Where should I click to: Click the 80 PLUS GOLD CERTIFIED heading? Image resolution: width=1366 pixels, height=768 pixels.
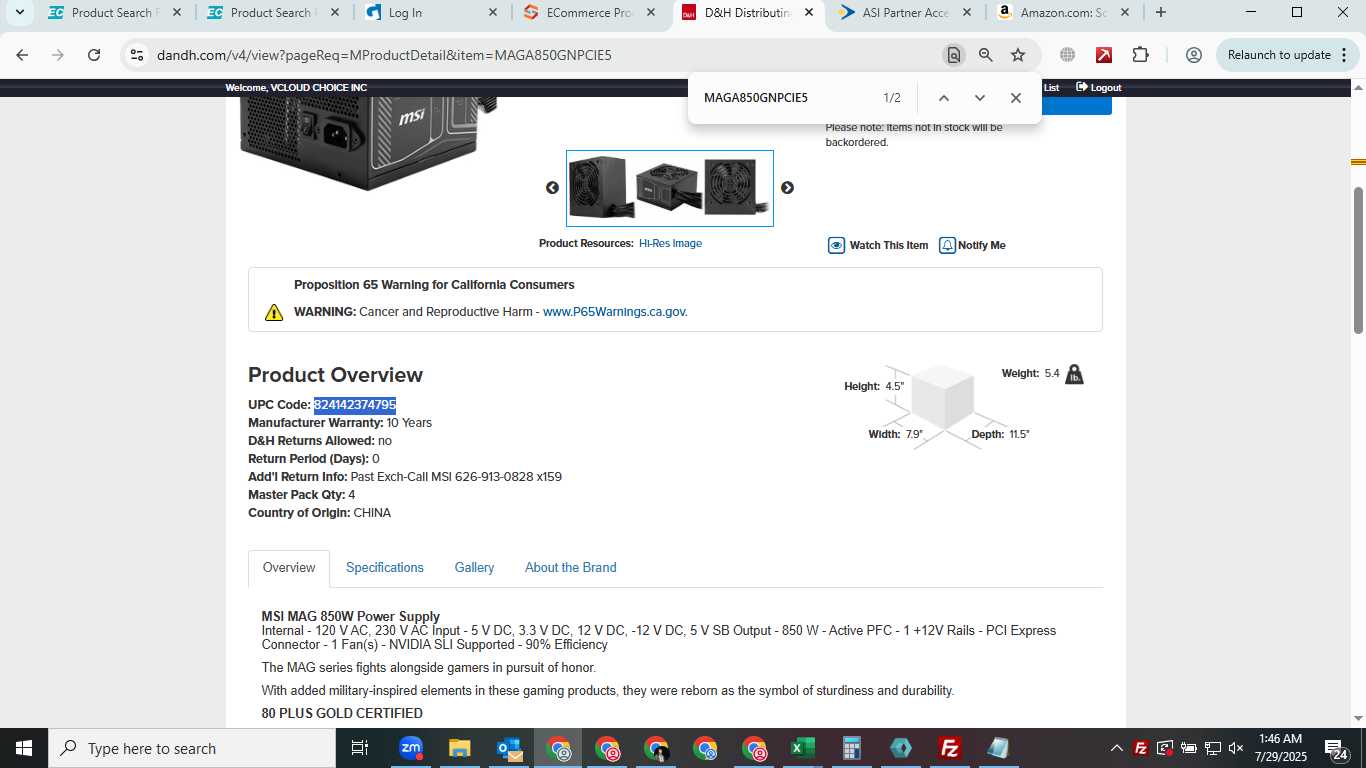[342, 713]
